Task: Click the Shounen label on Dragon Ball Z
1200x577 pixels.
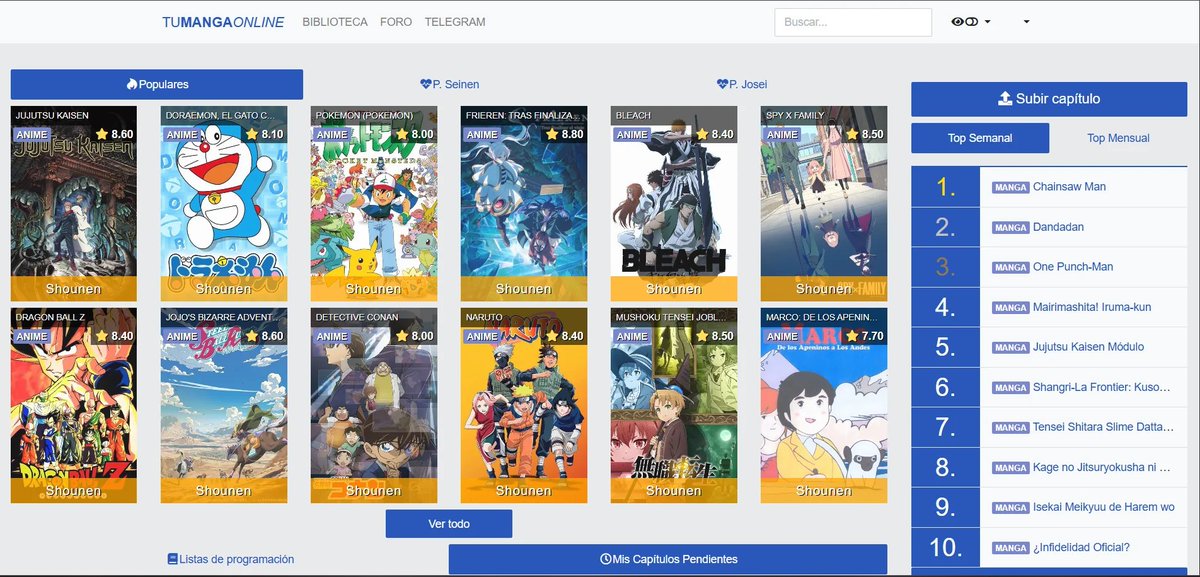Action: point(74,491)
